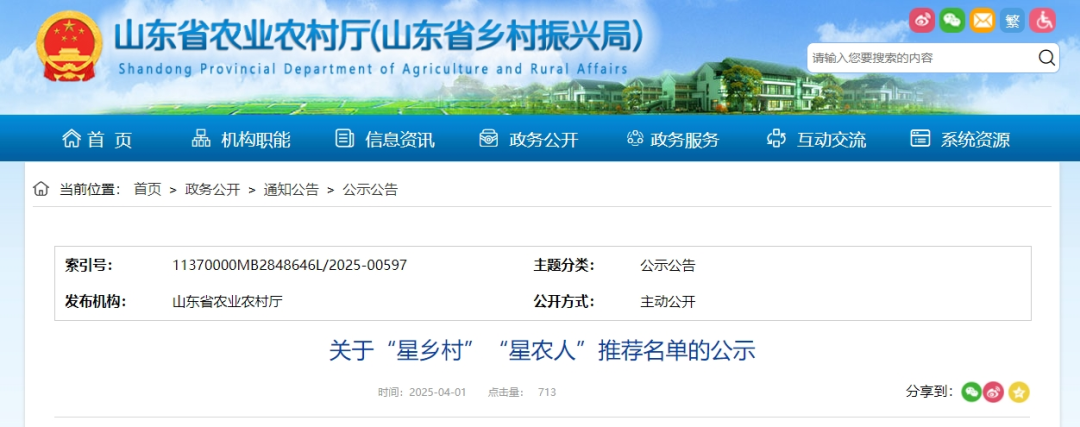
Task: Click the 分享到 label
Action: (929, 392)
